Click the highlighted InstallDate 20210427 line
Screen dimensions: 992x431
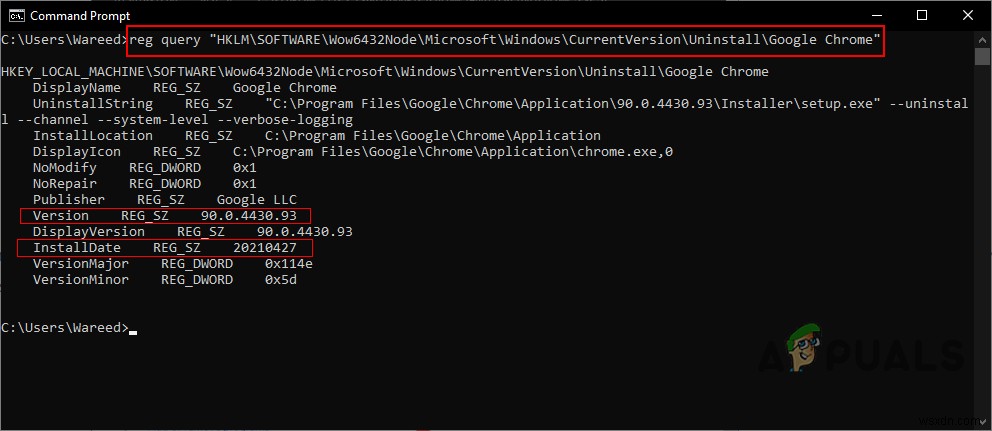pyautogui.click(x=165, y=248)
